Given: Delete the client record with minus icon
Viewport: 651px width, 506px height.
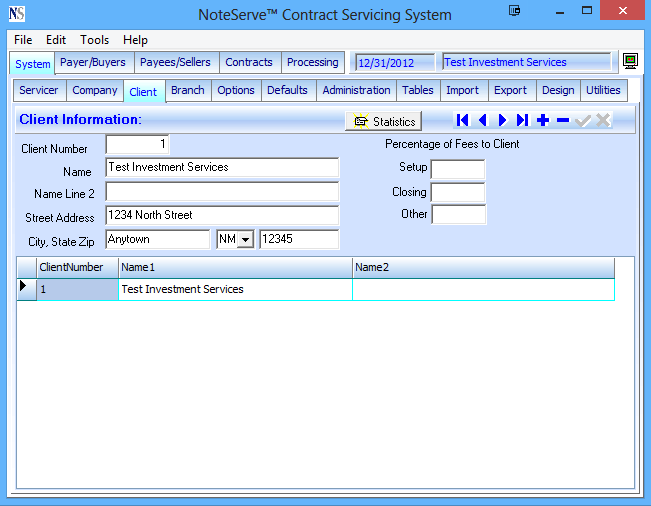Looking at the screenshot, I should tap(563, 121).
